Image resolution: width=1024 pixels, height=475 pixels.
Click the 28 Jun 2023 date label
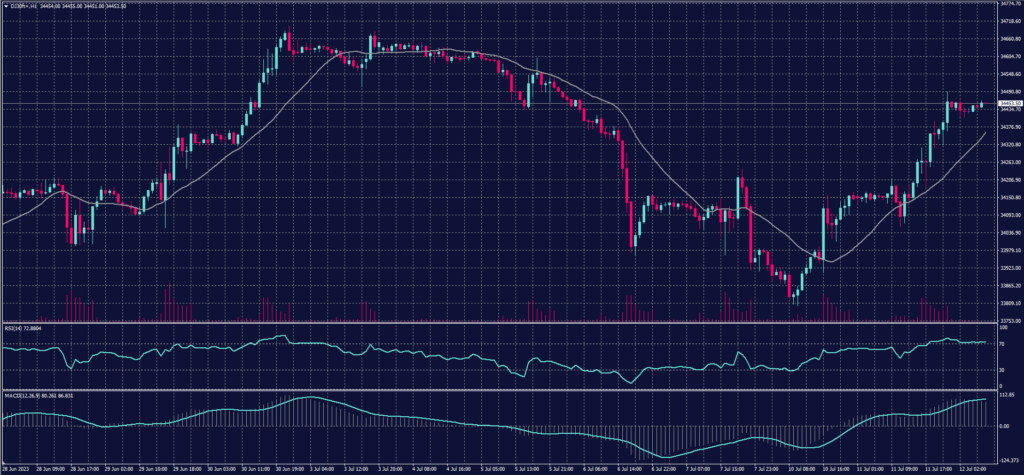tap(18, 468)
